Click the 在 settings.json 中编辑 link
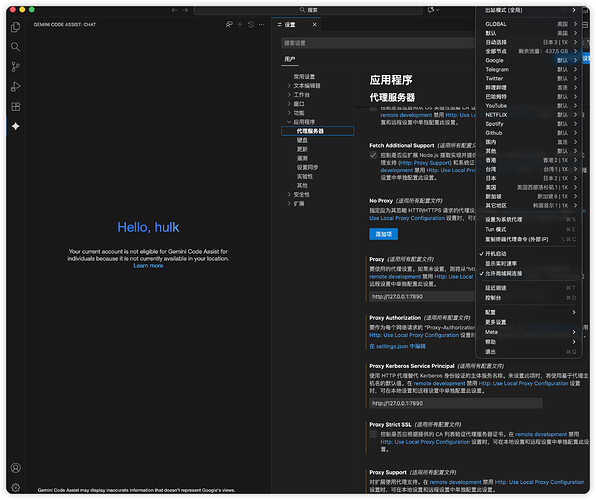 397,346
